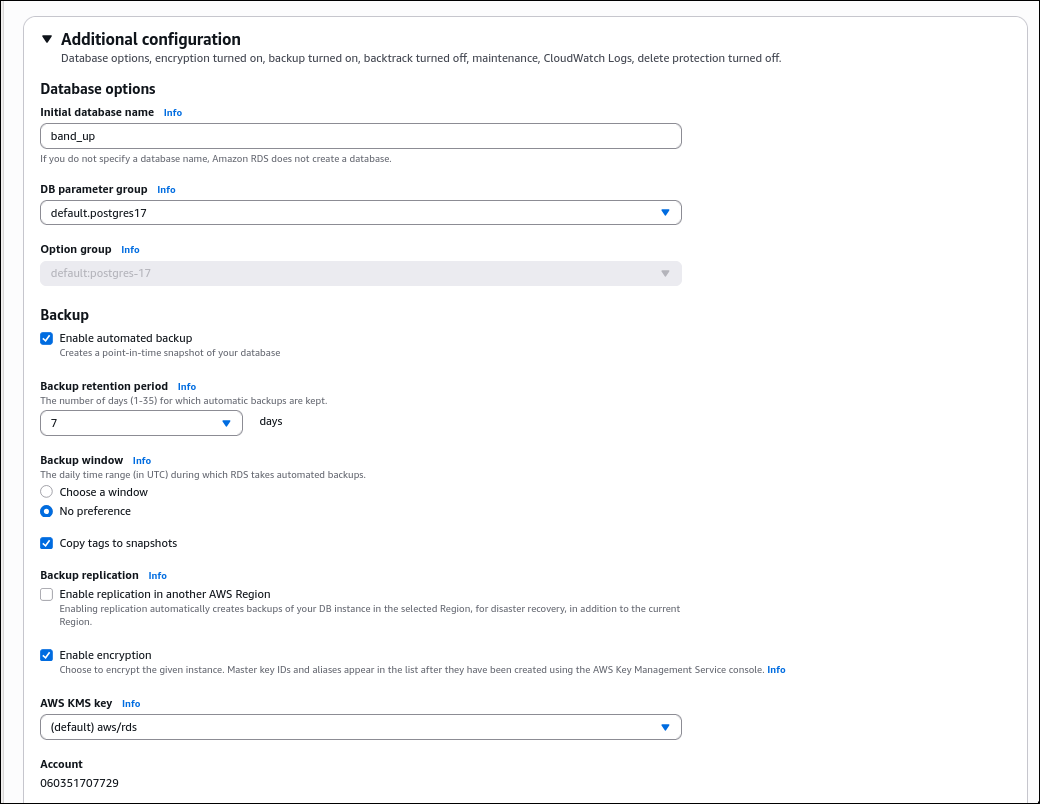This screenshot has height=804, width=1040.
Task: Click the dropdown arrow on default.postgres17
Action: pyautogui.click(x=665, y=213)
